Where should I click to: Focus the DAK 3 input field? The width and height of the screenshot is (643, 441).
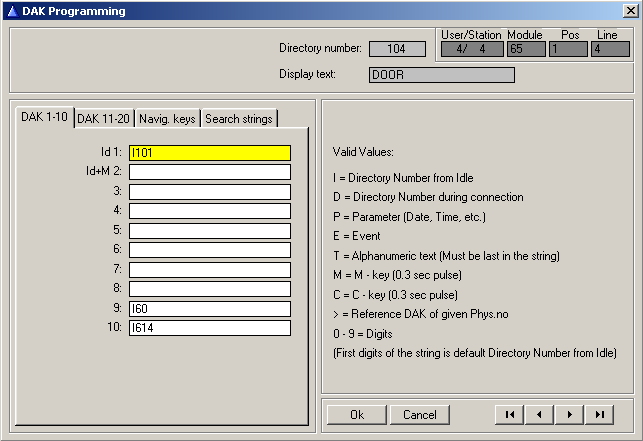[x=209, y=192]
